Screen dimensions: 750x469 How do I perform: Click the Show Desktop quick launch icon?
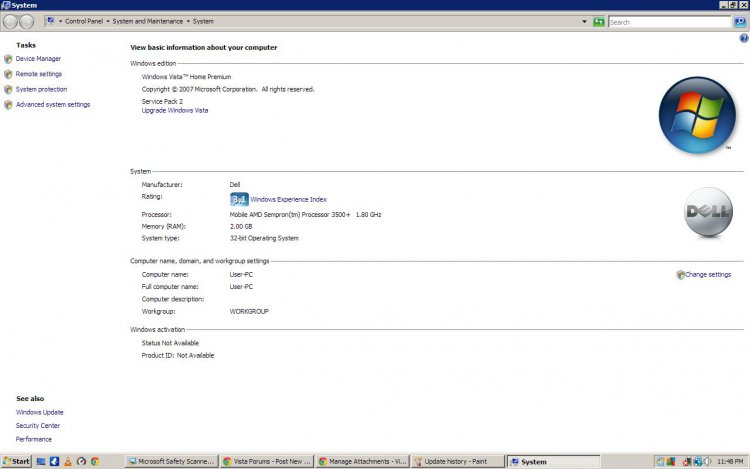point(41,461)
